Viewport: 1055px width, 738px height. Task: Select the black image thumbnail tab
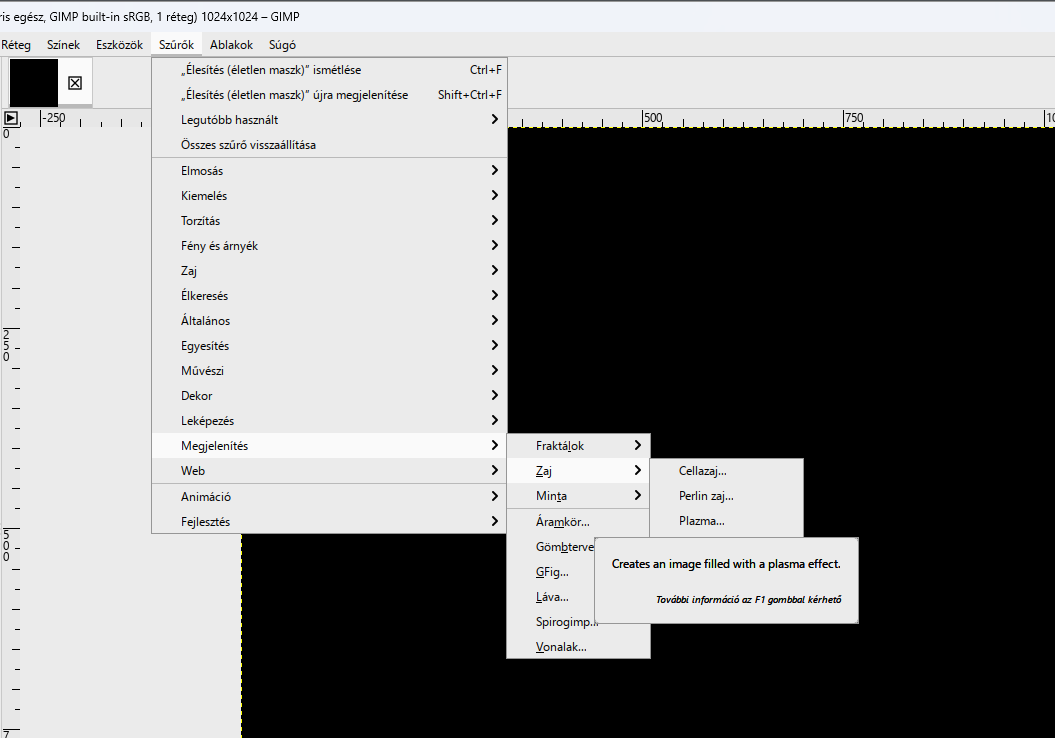point(34,83)
